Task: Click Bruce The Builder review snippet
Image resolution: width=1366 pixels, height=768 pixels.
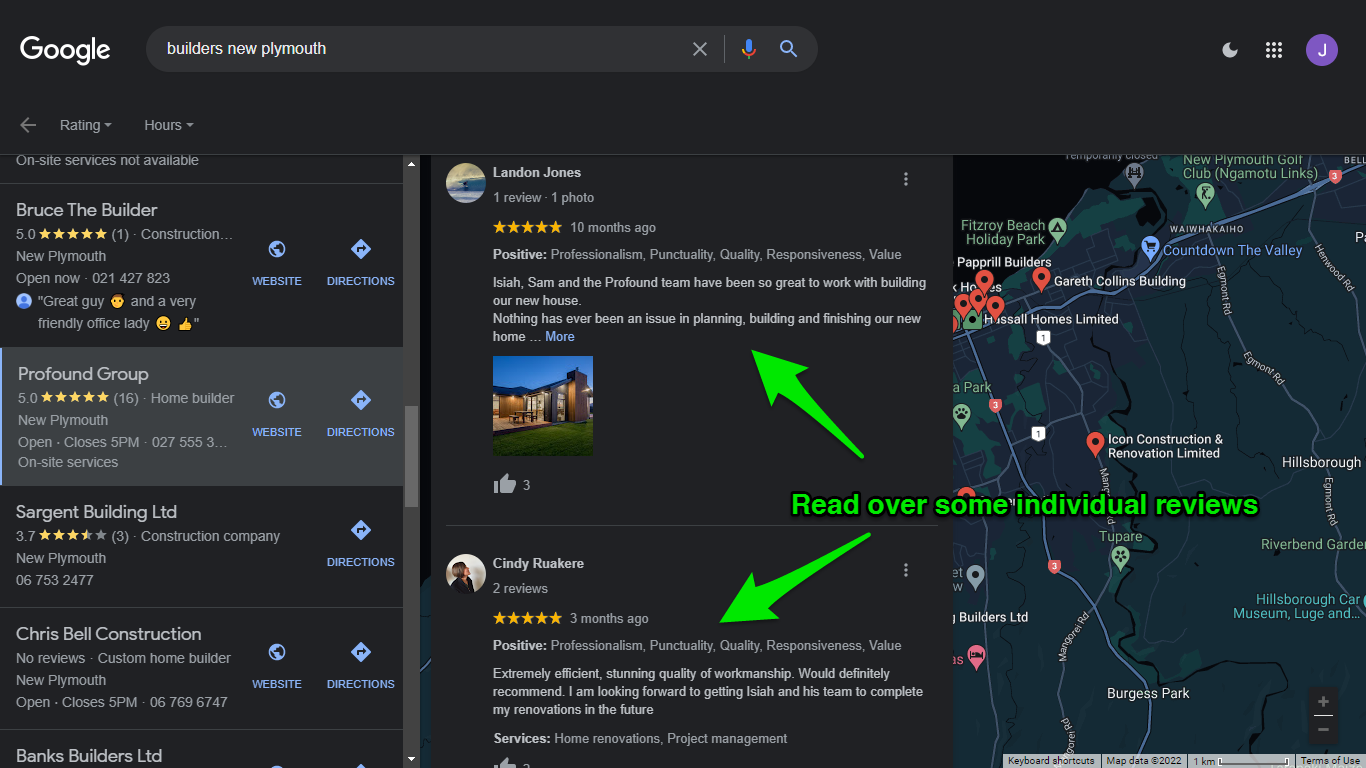Action: (118, 312)
